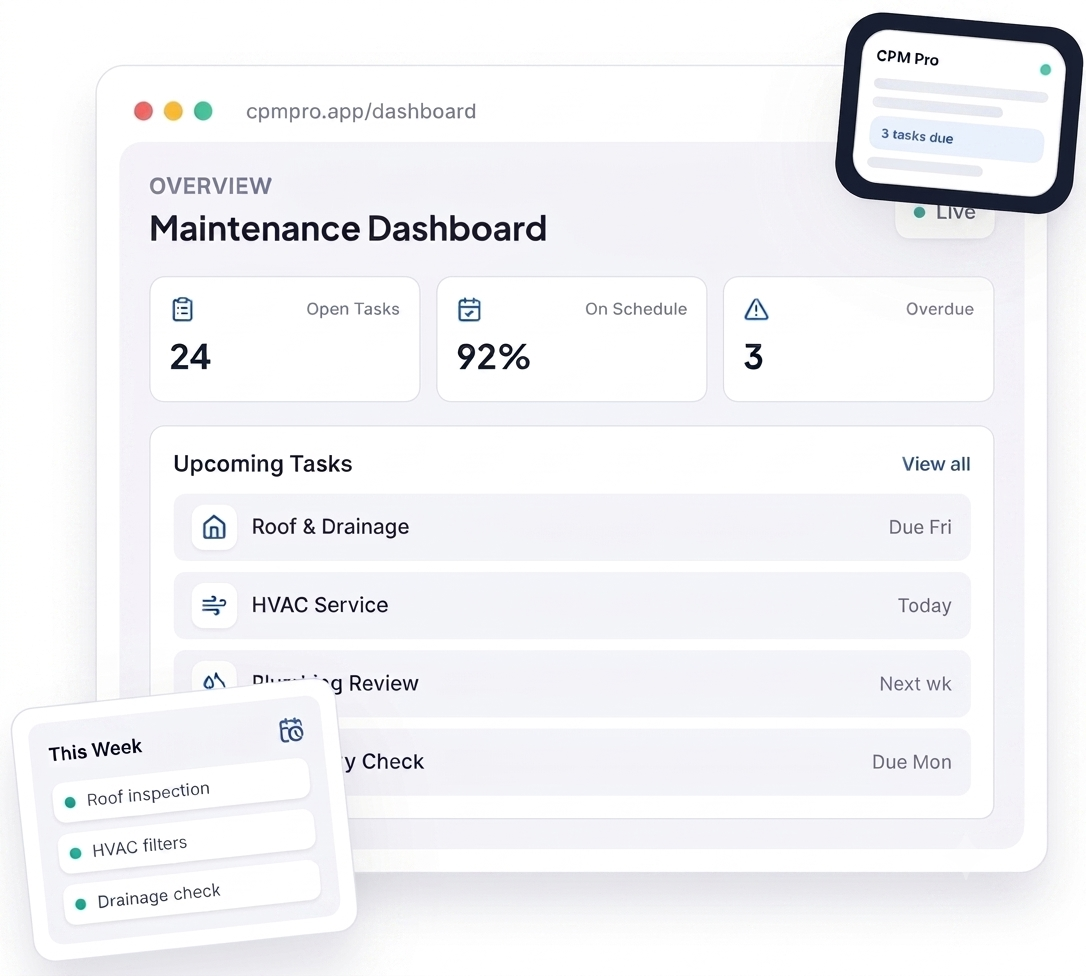Click the wind icon beside HVAC Service

pos(214,605)
